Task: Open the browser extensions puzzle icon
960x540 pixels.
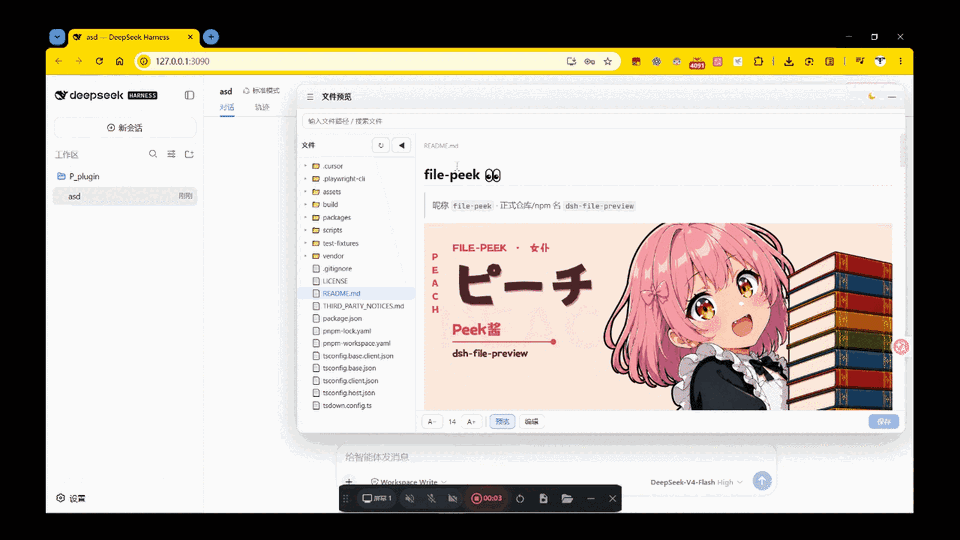Action: click(758, 61)
